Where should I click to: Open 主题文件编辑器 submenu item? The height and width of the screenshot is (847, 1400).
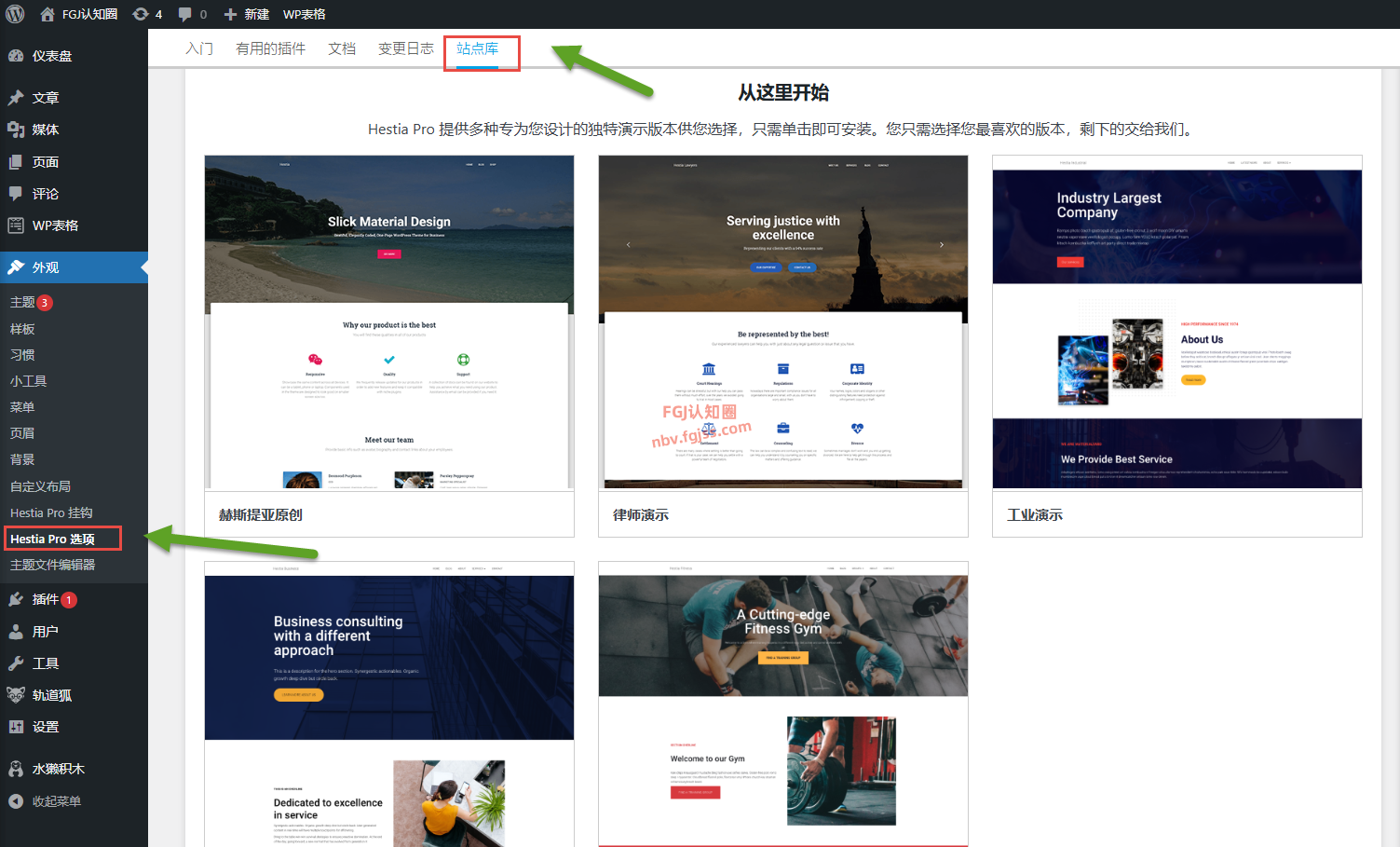(52, 565)
